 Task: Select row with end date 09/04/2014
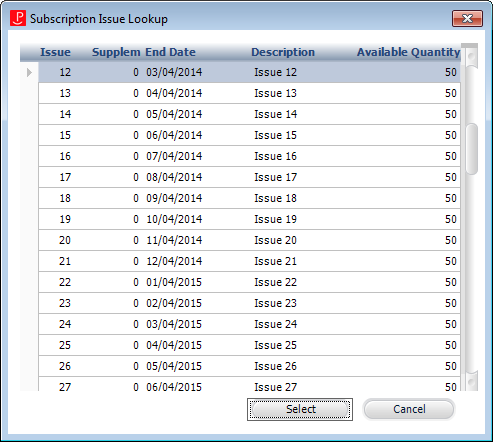[x=249, y=198]
